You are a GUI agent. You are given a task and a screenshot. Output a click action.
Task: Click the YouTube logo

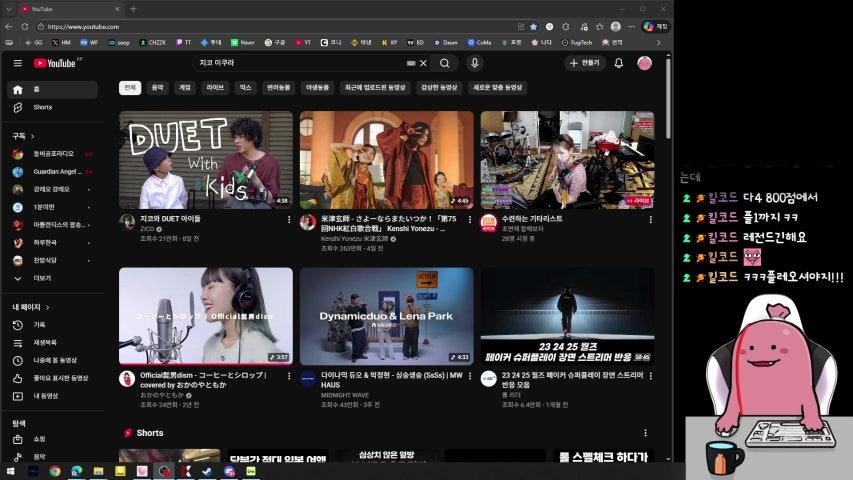(55, 63)
